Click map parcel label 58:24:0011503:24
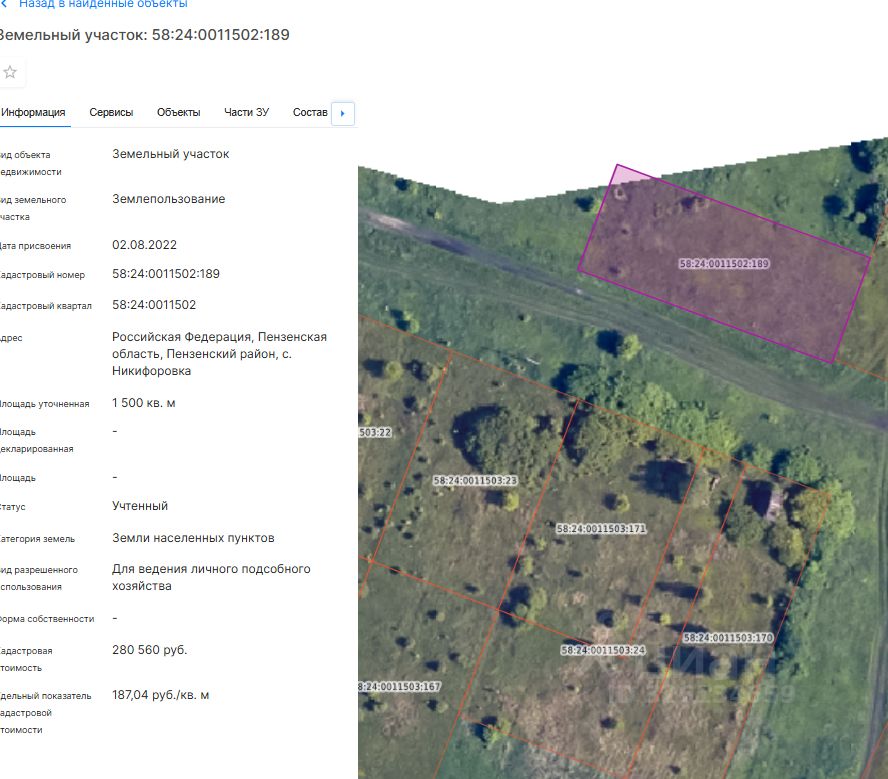 click(603, 650)
